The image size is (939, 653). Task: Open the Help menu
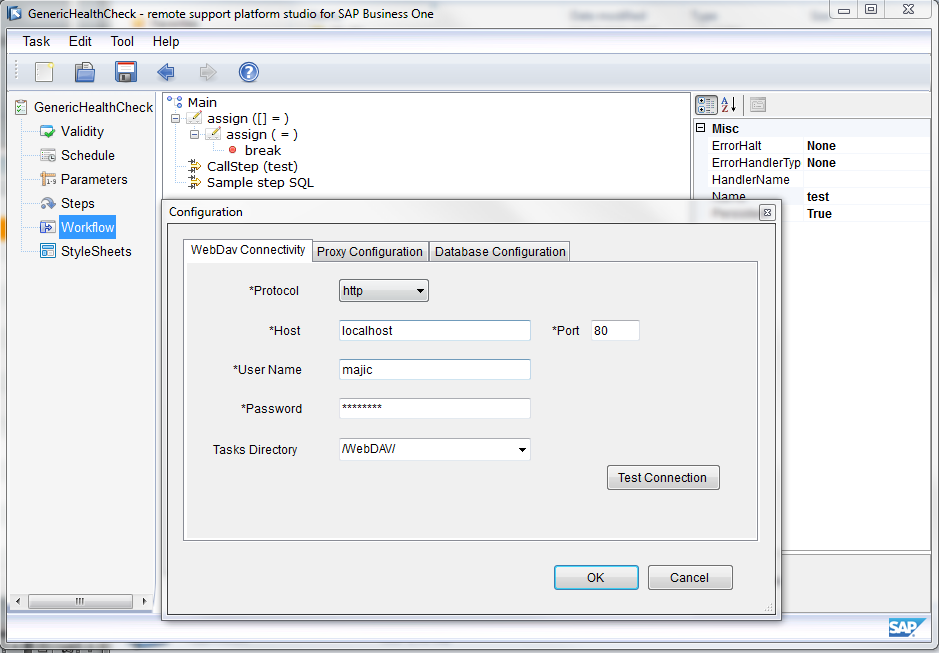[x=166, y=41]
